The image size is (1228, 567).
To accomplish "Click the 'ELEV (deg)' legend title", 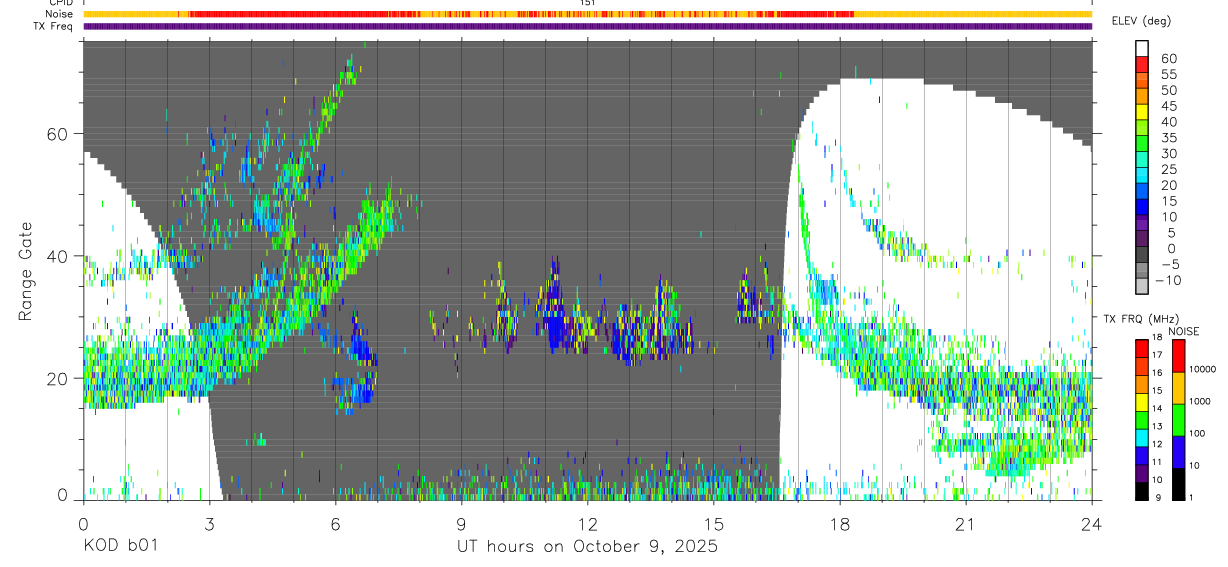I will [x=1140, y=21].
